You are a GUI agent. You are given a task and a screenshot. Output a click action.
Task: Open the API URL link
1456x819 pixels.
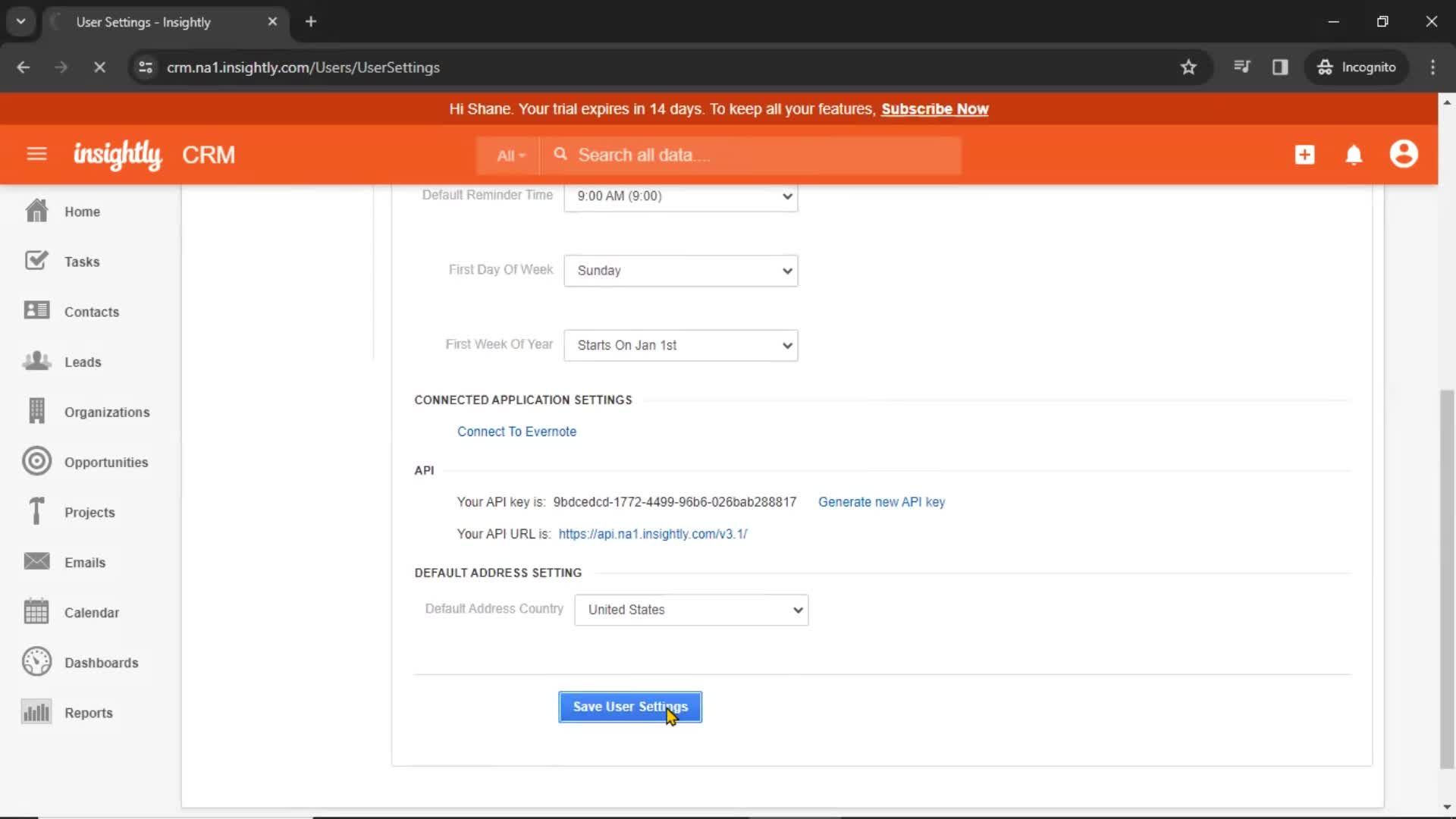(653, 534)
